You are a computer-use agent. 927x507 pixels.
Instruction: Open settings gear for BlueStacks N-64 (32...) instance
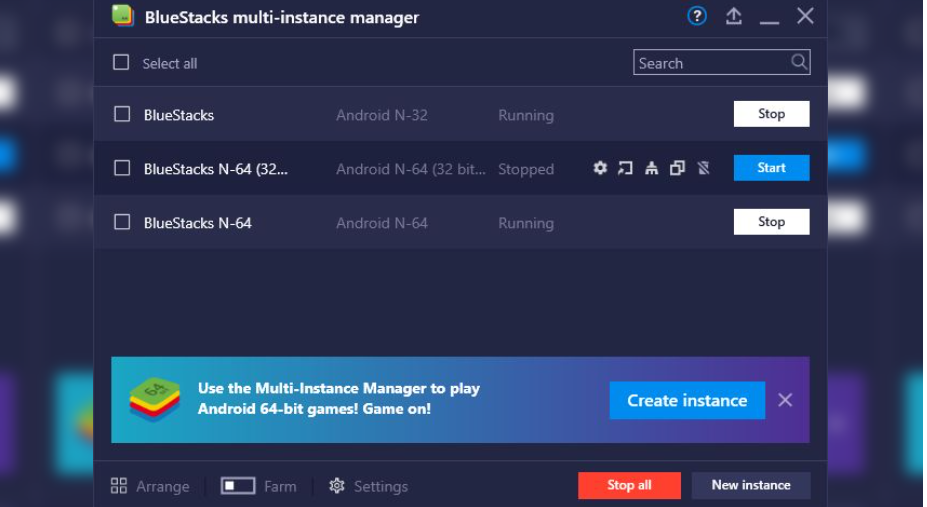[x=600, y=168]
